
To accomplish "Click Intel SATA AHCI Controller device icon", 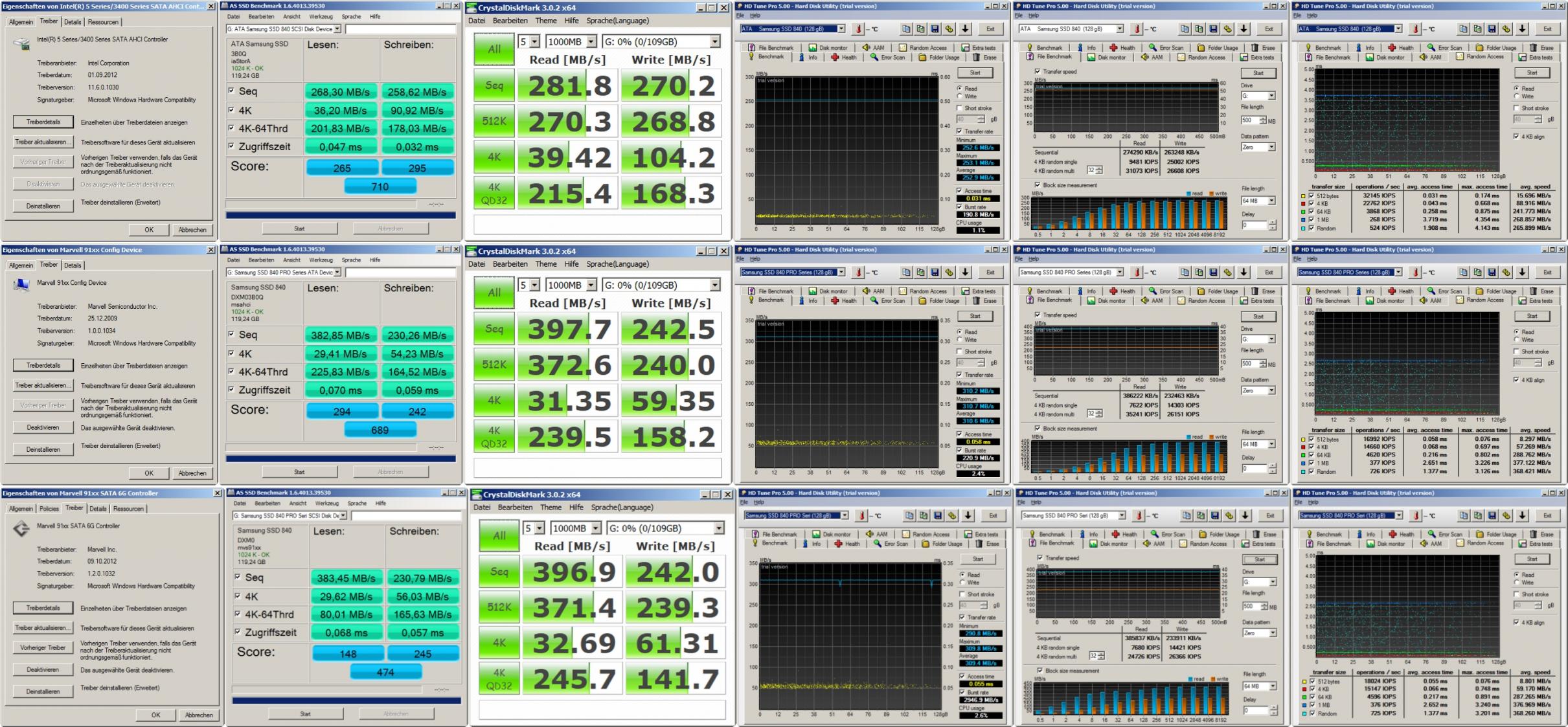I will (22, 44).
